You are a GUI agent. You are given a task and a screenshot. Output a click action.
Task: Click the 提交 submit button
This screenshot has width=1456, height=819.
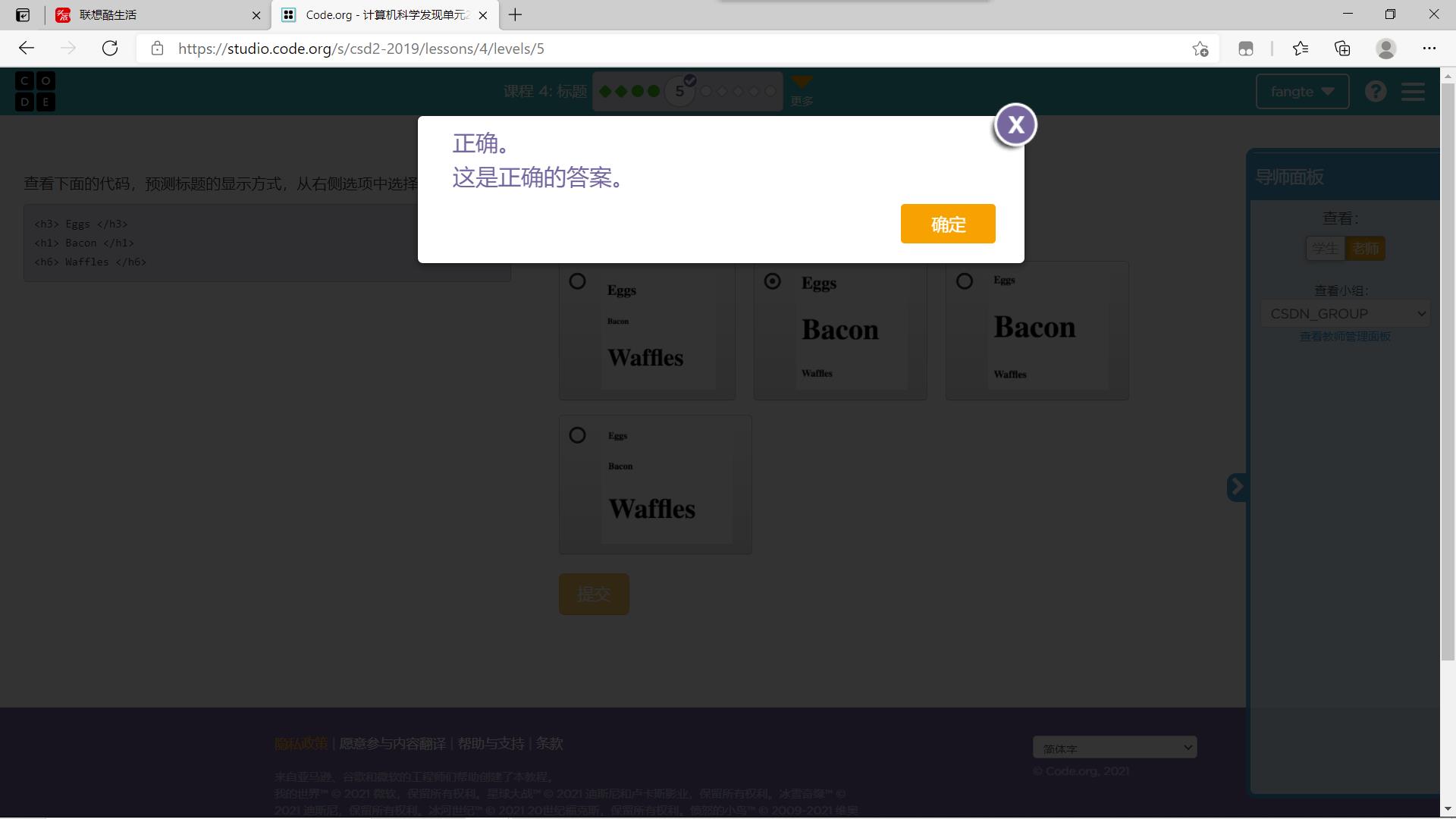point(594,594)
